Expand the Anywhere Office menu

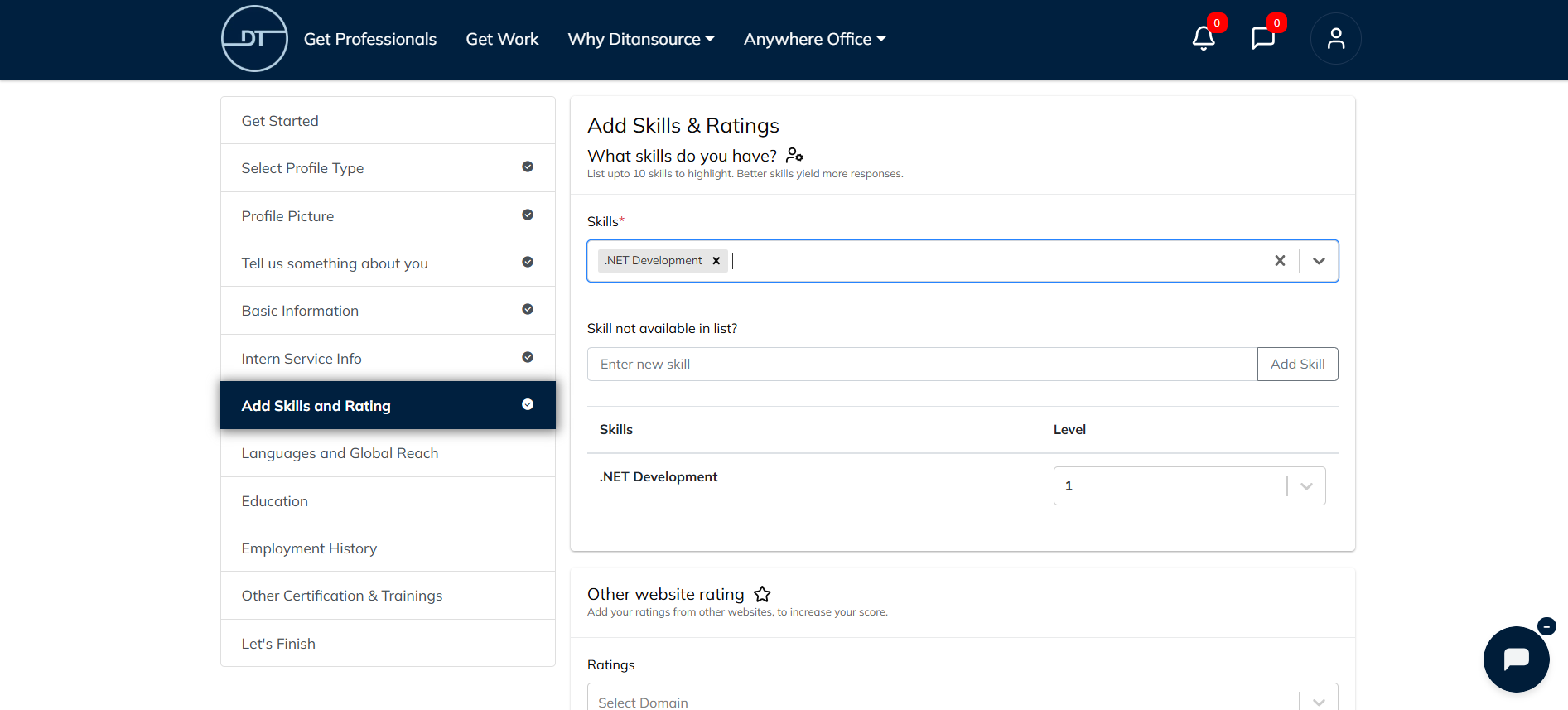coord(815,39)
